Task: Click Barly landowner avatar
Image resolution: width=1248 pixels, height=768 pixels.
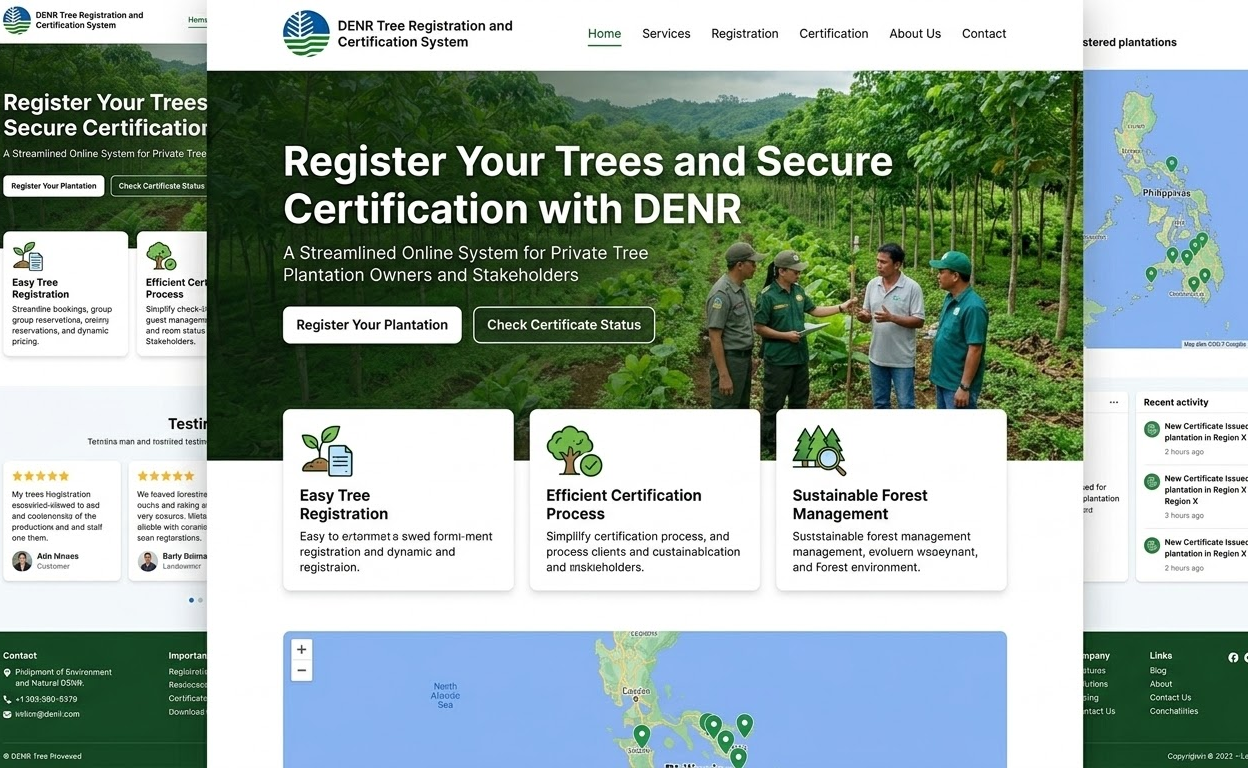Action: (x=148, y=561)
